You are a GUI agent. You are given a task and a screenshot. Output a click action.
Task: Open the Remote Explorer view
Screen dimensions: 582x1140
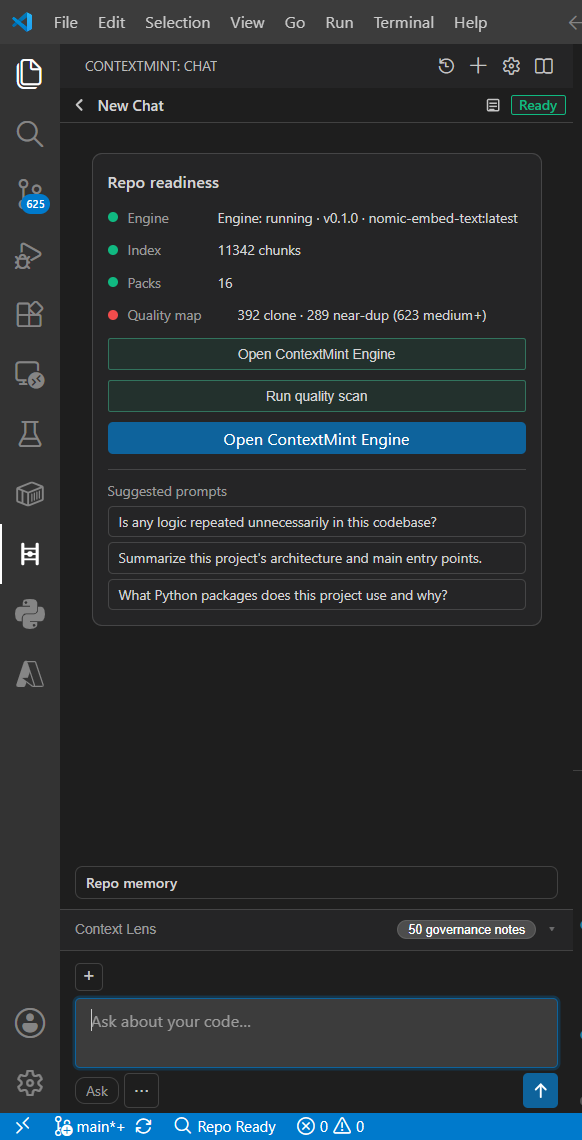click(30, 375)
